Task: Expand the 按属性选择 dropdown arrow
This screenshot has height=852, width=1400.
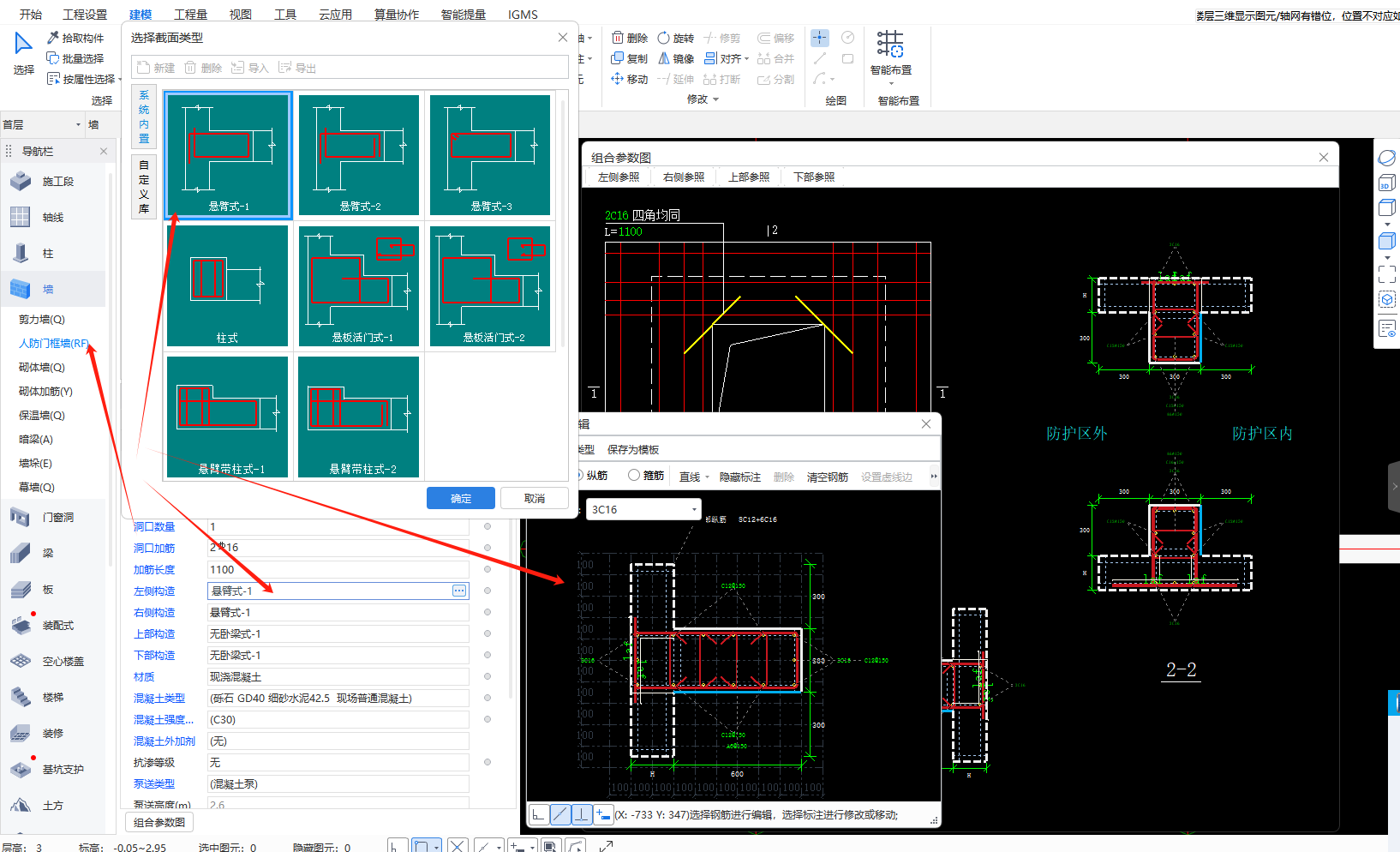Action: 120,79
